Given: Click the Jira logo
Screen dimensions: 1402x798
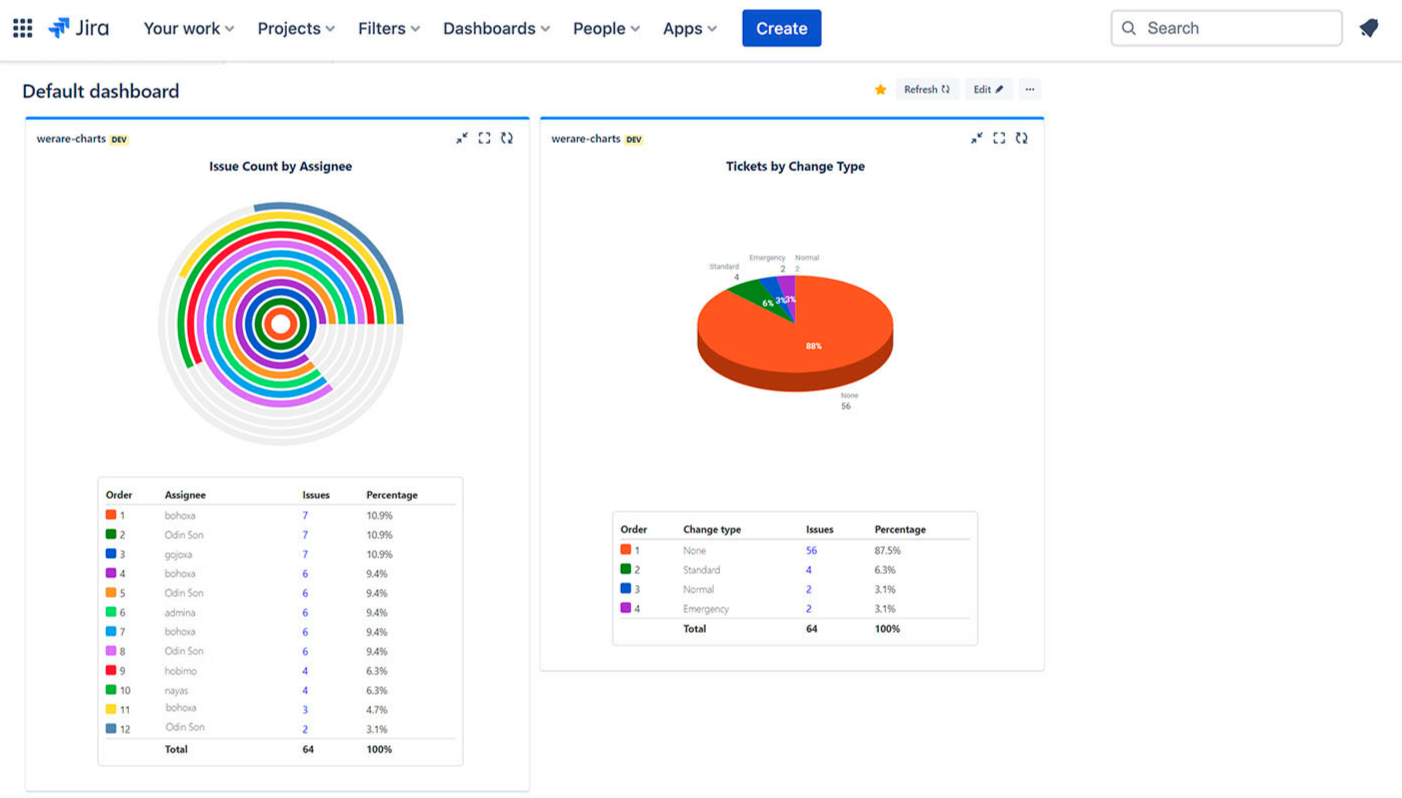Looking at the screenshot, I should [79, 28].
